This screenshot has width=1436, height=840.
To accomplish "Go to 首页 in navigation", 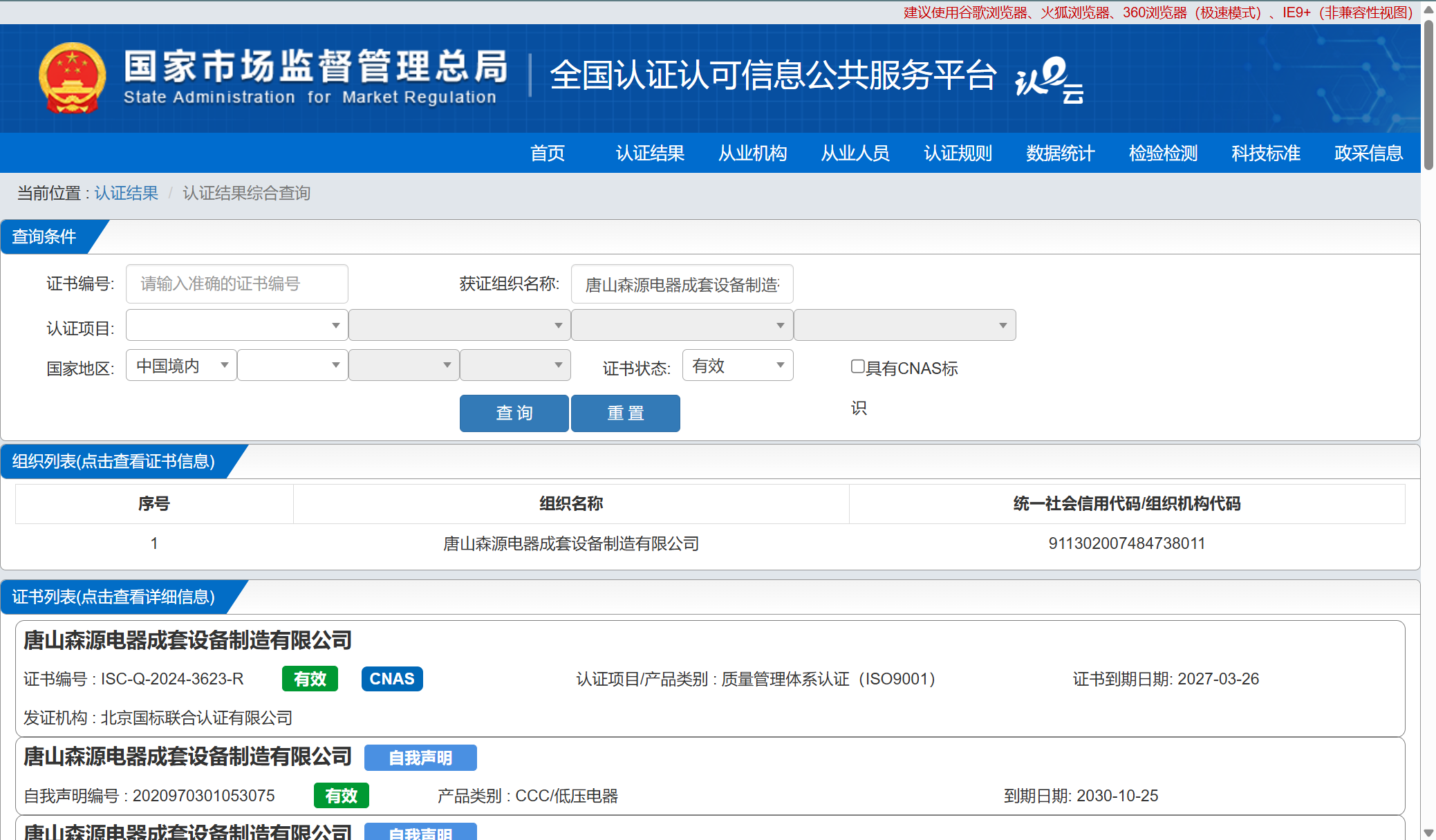I will [x=548, y=153].
